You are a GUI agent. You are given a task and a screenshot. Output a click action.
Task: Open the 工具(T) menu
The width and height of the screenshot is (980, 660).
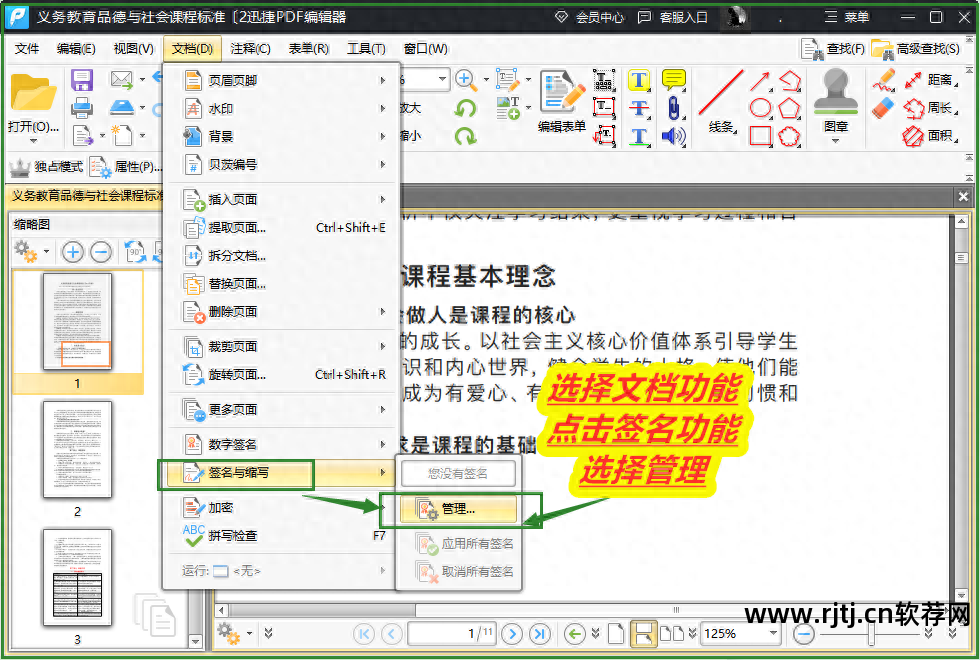366,49
